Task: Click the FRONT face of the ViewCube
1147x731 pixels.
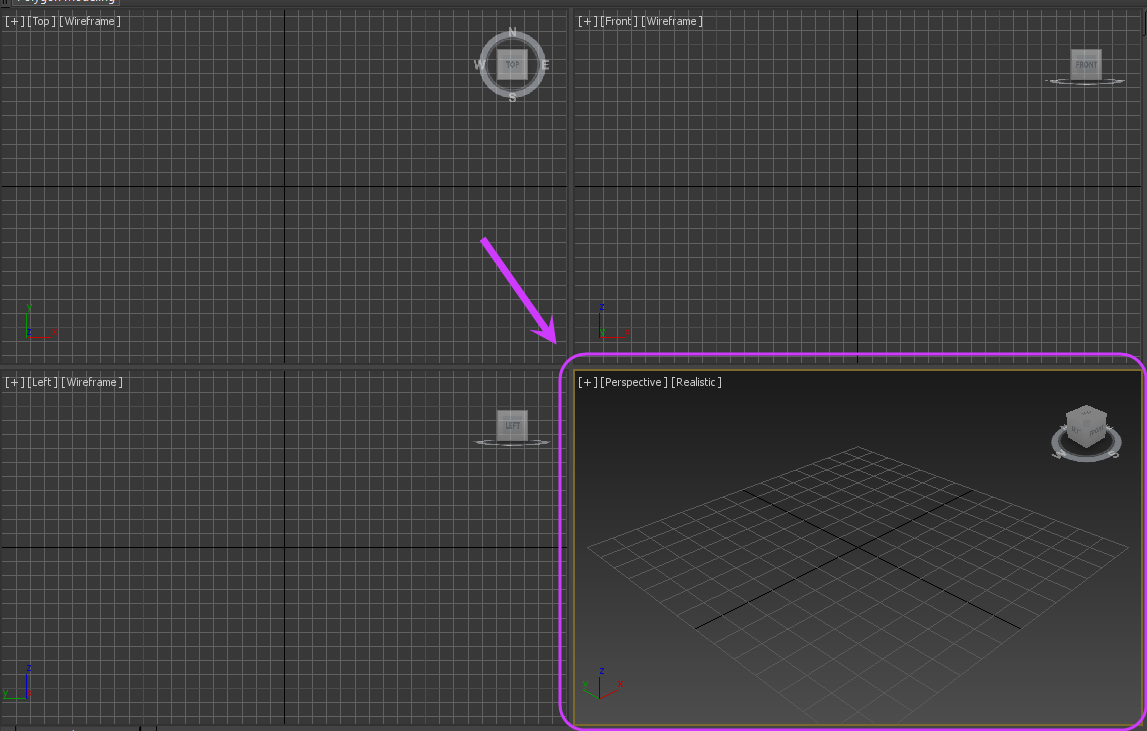Action: tap(1086, 64)
